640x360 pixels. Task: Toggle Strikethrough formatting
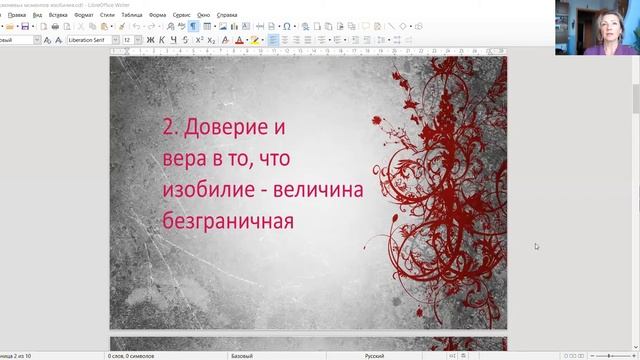pyautogui.click(x=185, y=40)
